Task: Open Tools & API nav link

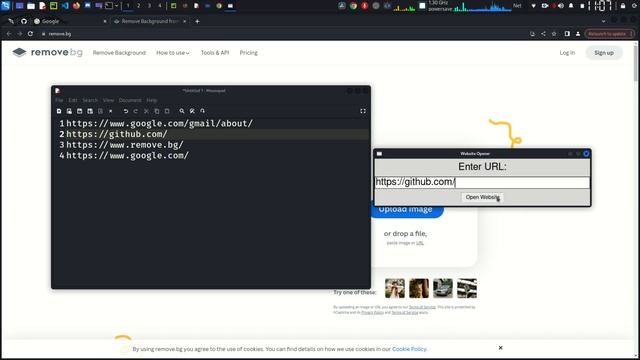Action: (x=215, y=53)
